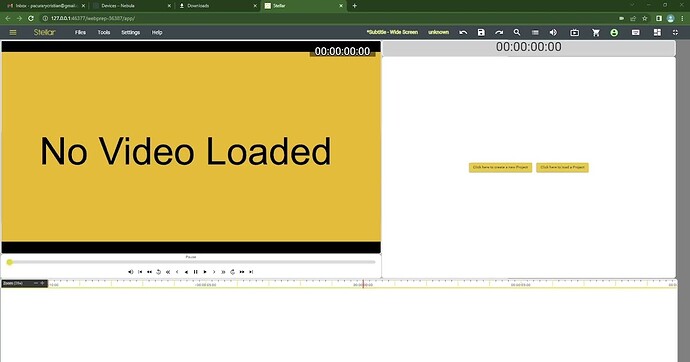Mute audio in video player controls

click(x=130, y=272)
